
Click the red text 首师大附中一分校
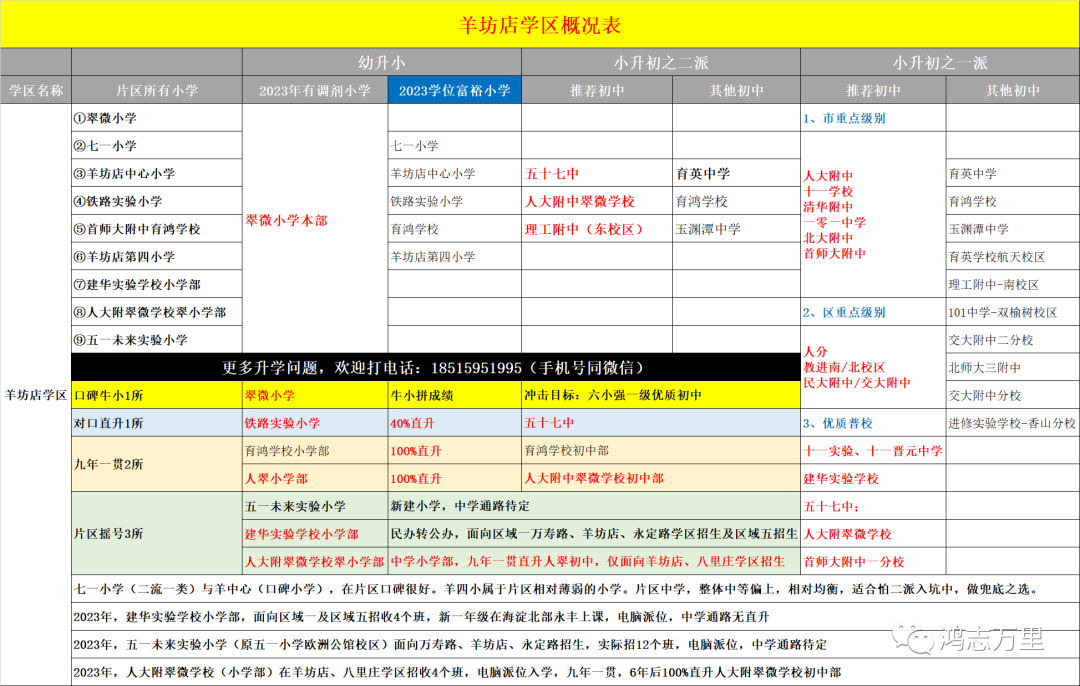(853, 561)
